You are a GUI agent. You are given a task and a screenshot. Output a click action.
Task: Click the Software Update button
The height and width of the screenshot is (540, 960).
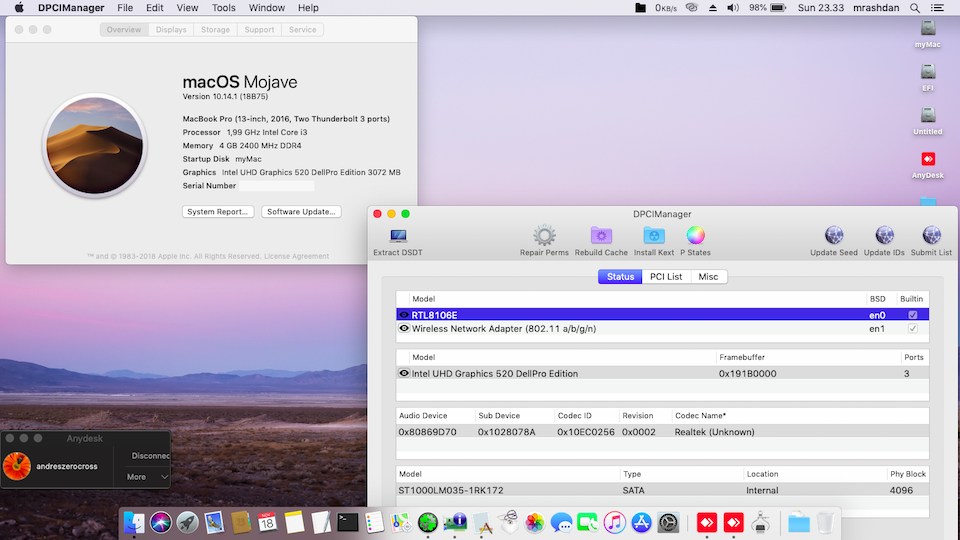pos(301,212)
